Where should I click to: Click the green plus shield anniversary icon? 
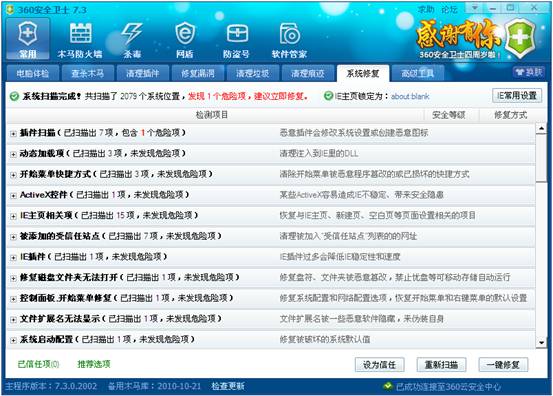[519, 38]
